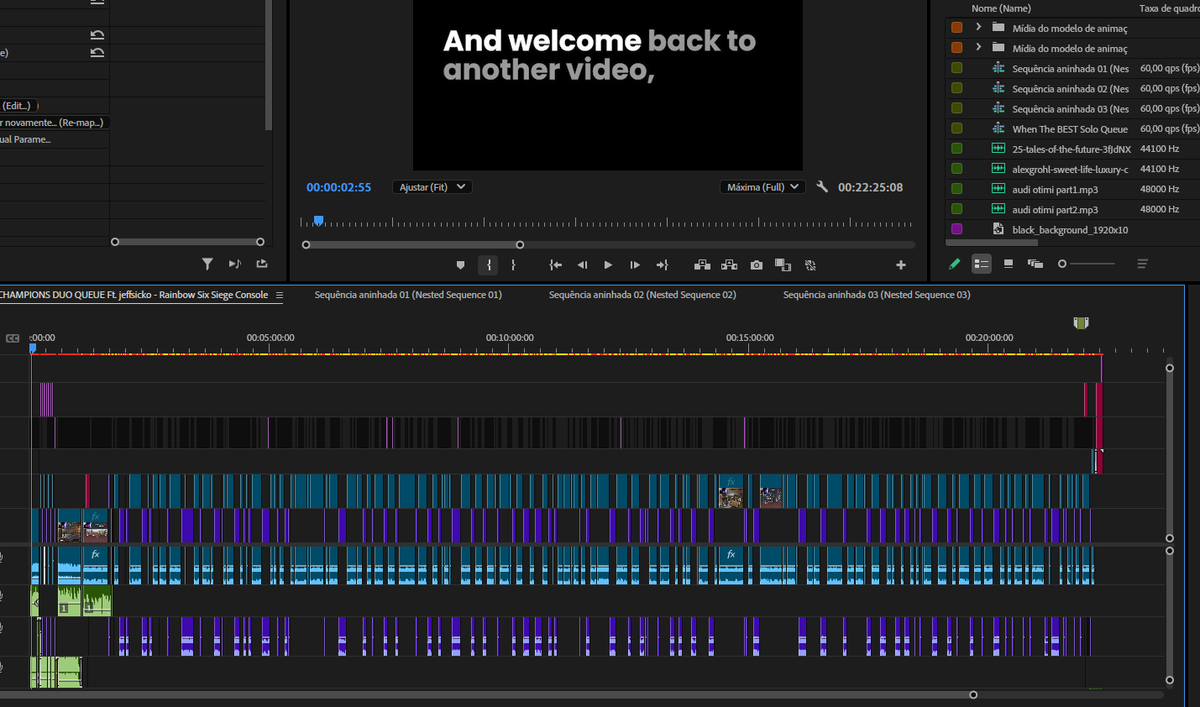The image size is (1200, 707).
Task: Switch to Sequência aninhada 01 timeline tab
Action: [408, 295]
